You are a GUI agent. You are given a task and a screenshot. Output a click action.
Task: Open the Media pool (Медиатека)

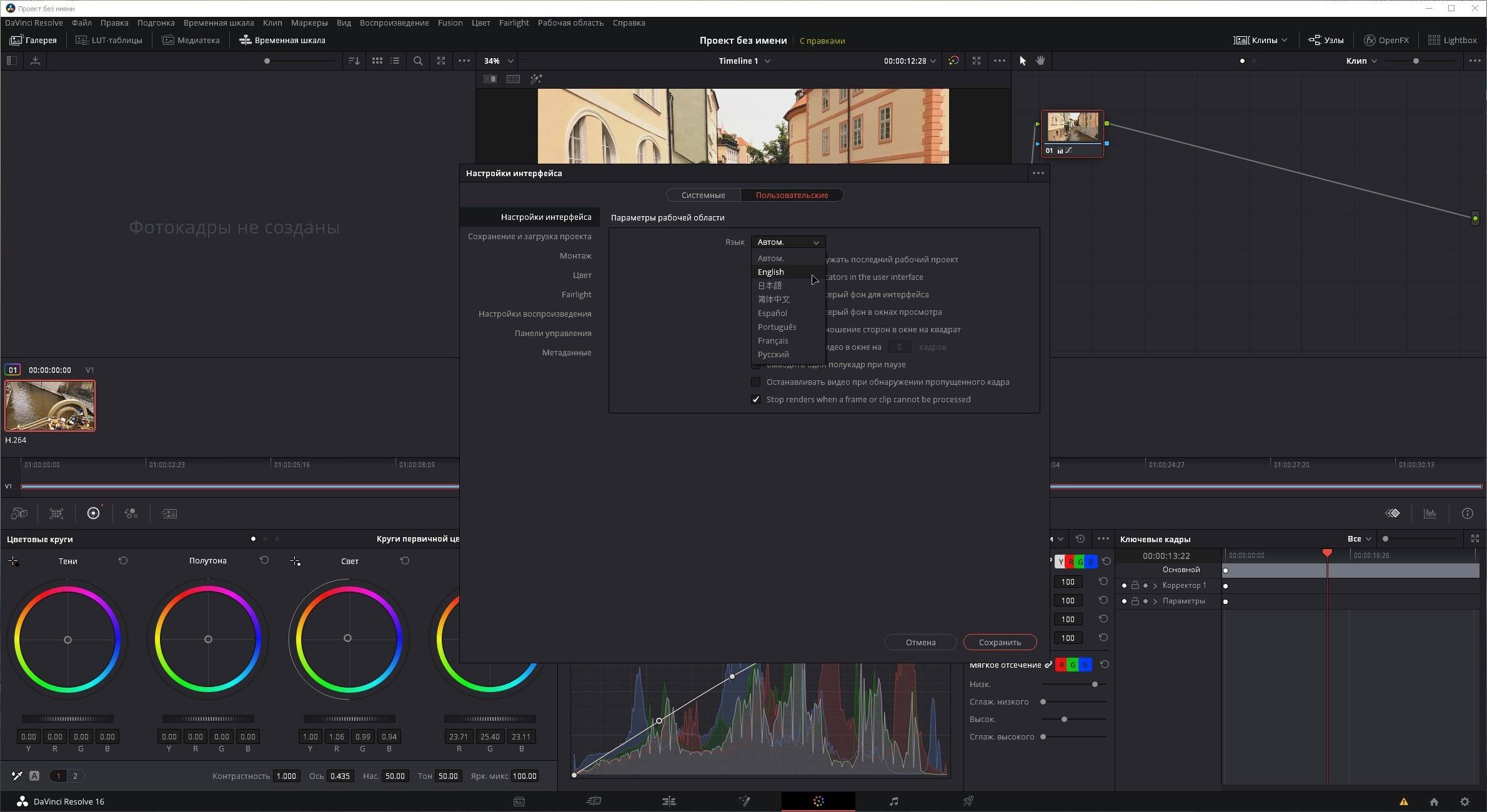coord(191,40)
